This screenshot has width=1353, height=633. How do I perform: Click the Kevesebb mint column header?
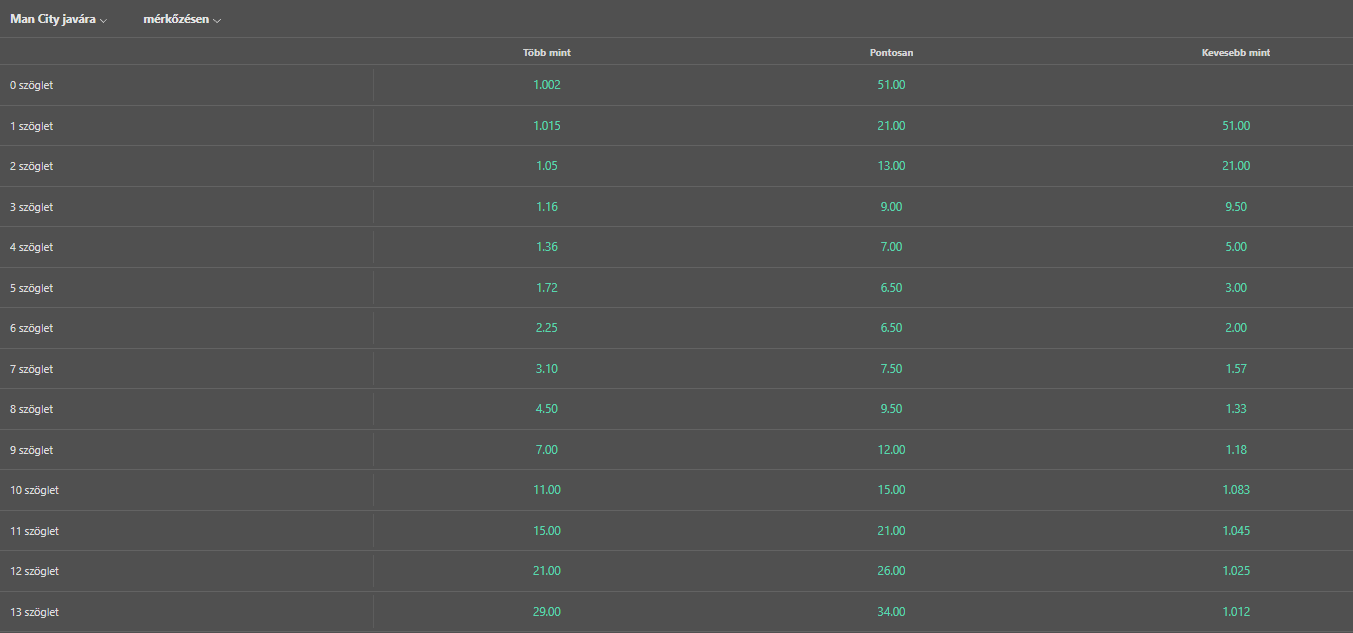pos(1236,53)
